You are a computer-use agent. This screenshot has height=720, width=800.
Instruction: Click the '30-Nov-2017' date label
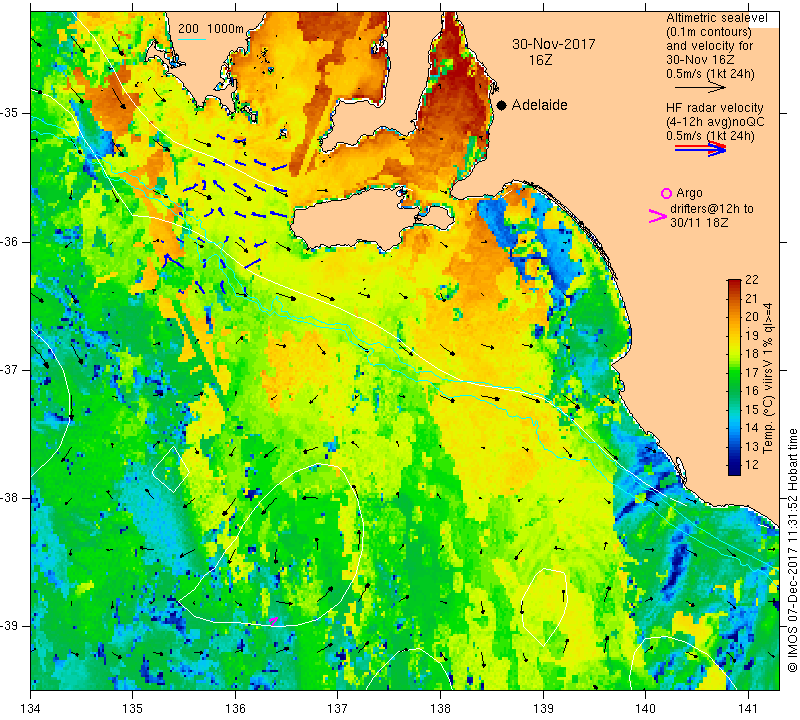click(x=554, y=44)
